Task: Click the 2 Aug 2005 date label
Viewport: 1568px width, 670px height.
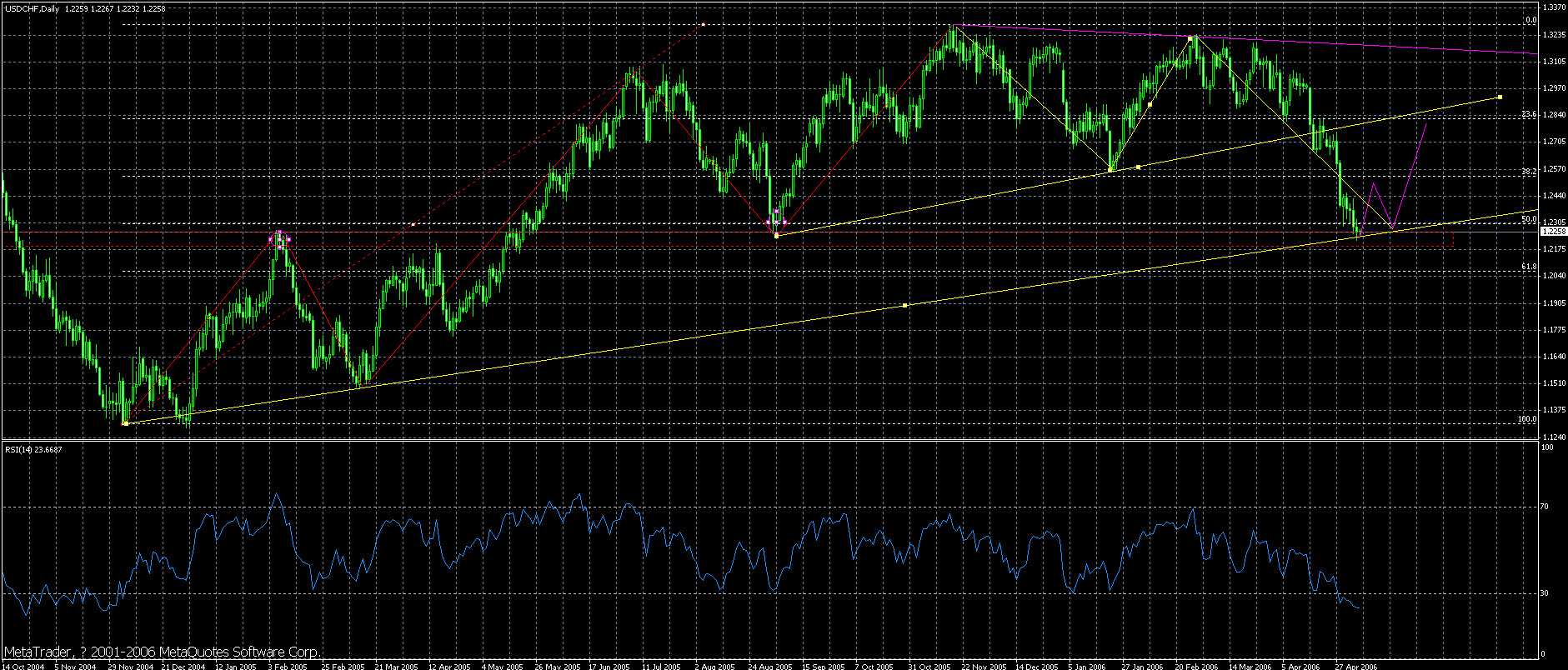Action: click(x=715, y=666)
